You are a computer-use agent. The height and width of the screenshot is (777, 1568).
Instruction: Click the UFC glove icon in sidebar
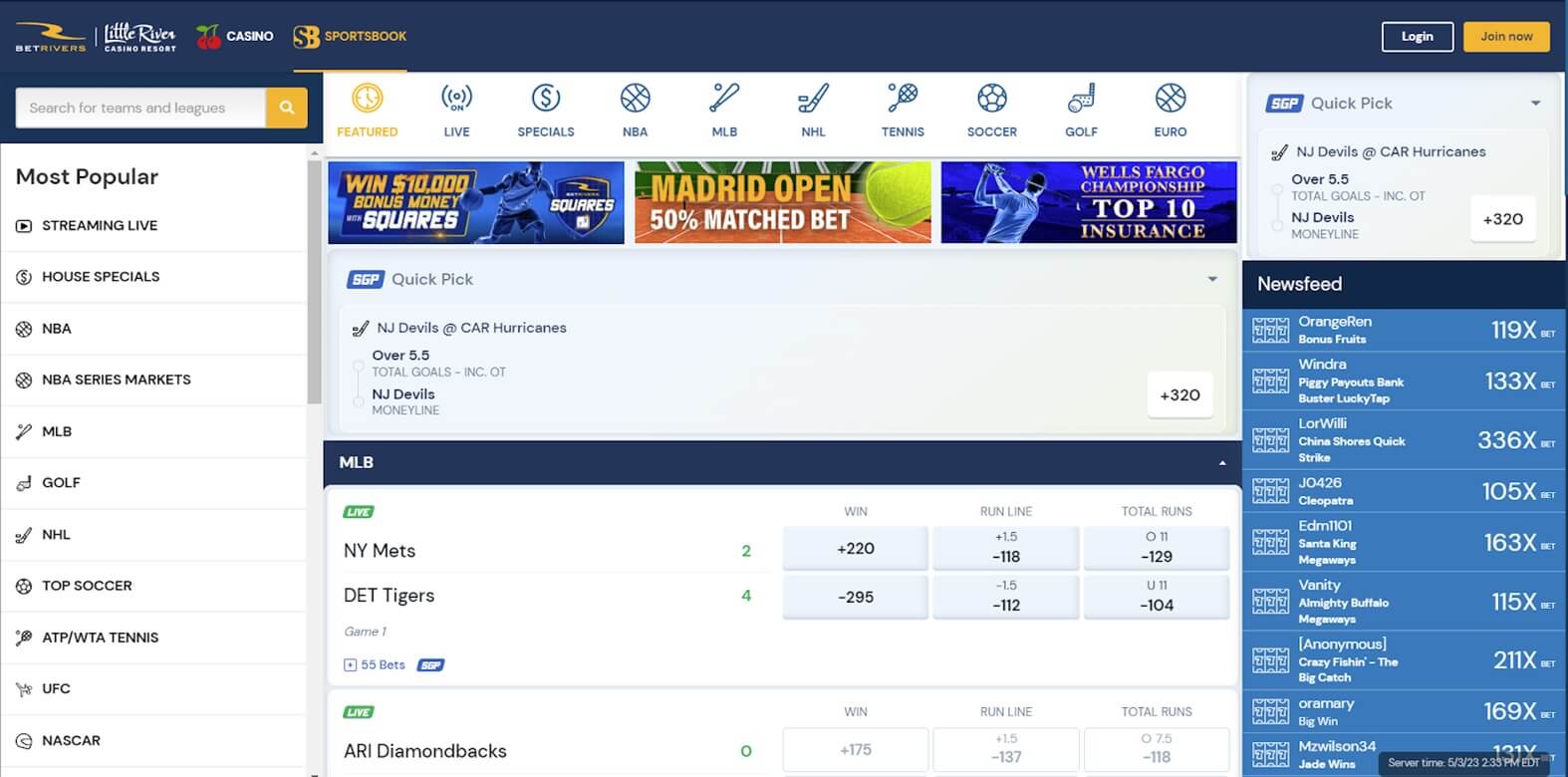(x=24, y=688)
